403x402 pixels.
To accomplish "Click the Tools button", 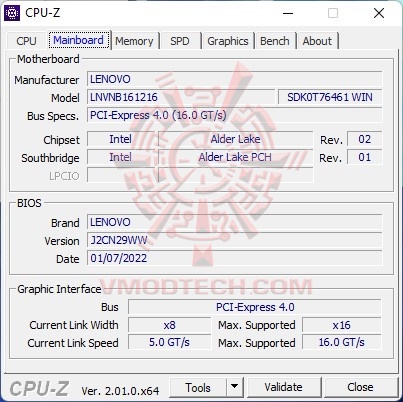I will [198, 388].
